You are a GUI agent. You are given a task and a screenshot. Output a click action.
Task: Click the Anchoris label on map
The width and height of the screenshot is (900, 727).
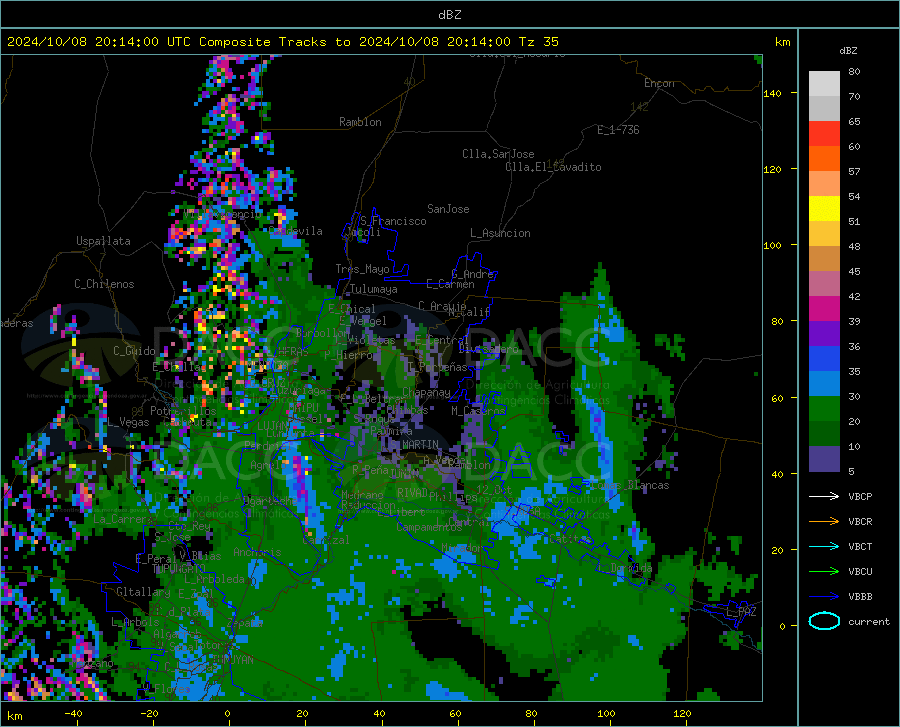pos(257,553)
